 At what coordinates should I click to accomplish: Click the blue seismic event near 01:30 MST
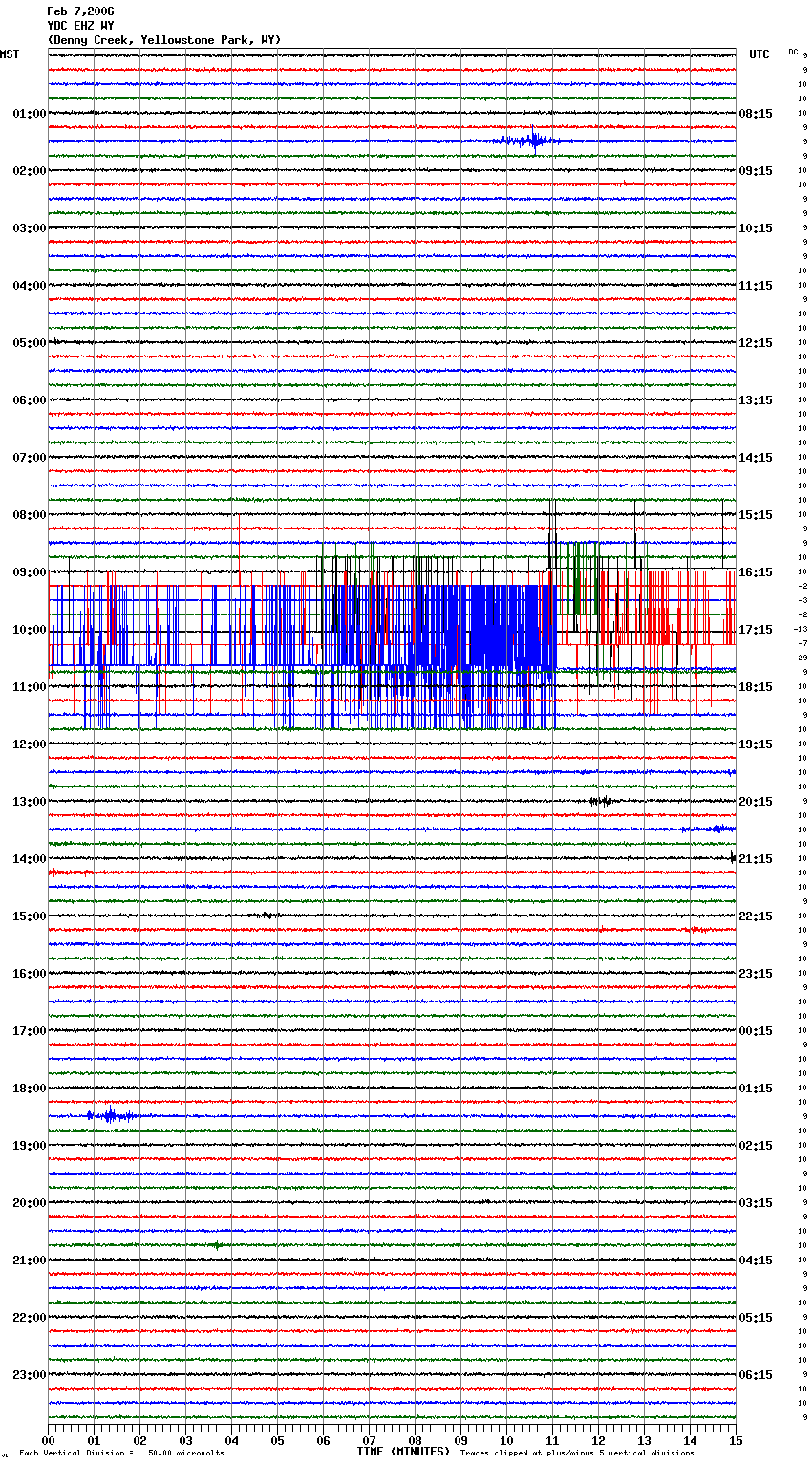pyautogui.click(x=530, y=141)
